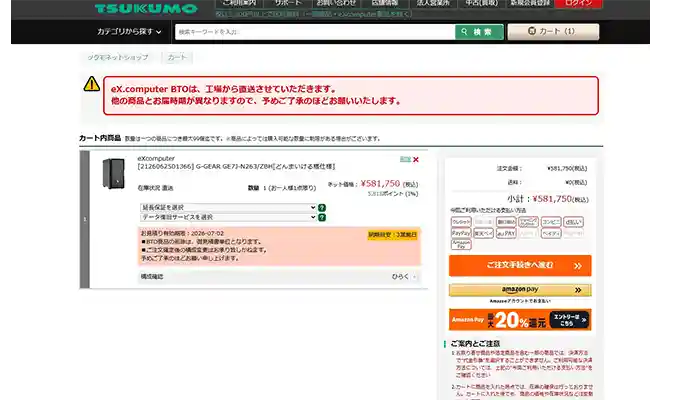
Task: Open ご利用案内 in top menu
Action: (x=240, y=3)
